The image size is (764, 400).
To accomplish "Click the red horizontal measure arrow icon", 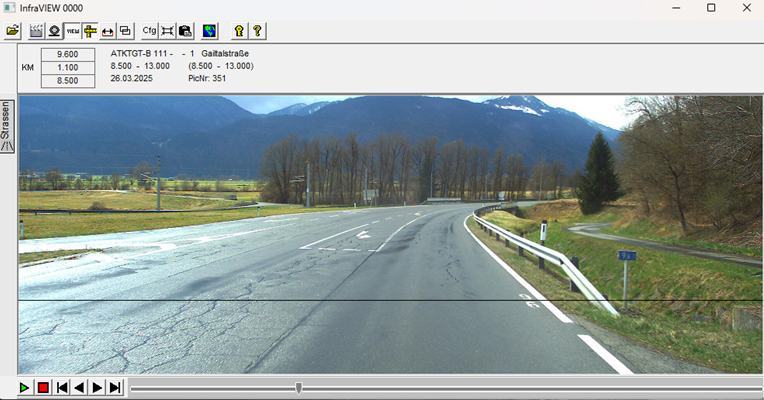I will (x=108, y=31).
